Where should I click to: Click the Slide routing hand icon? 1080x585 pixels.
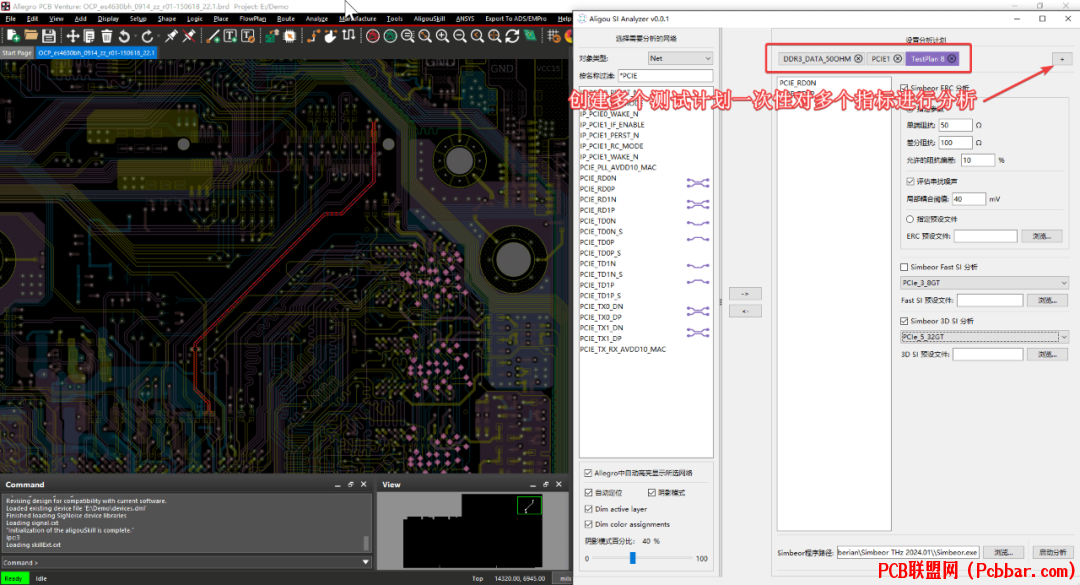331,36
